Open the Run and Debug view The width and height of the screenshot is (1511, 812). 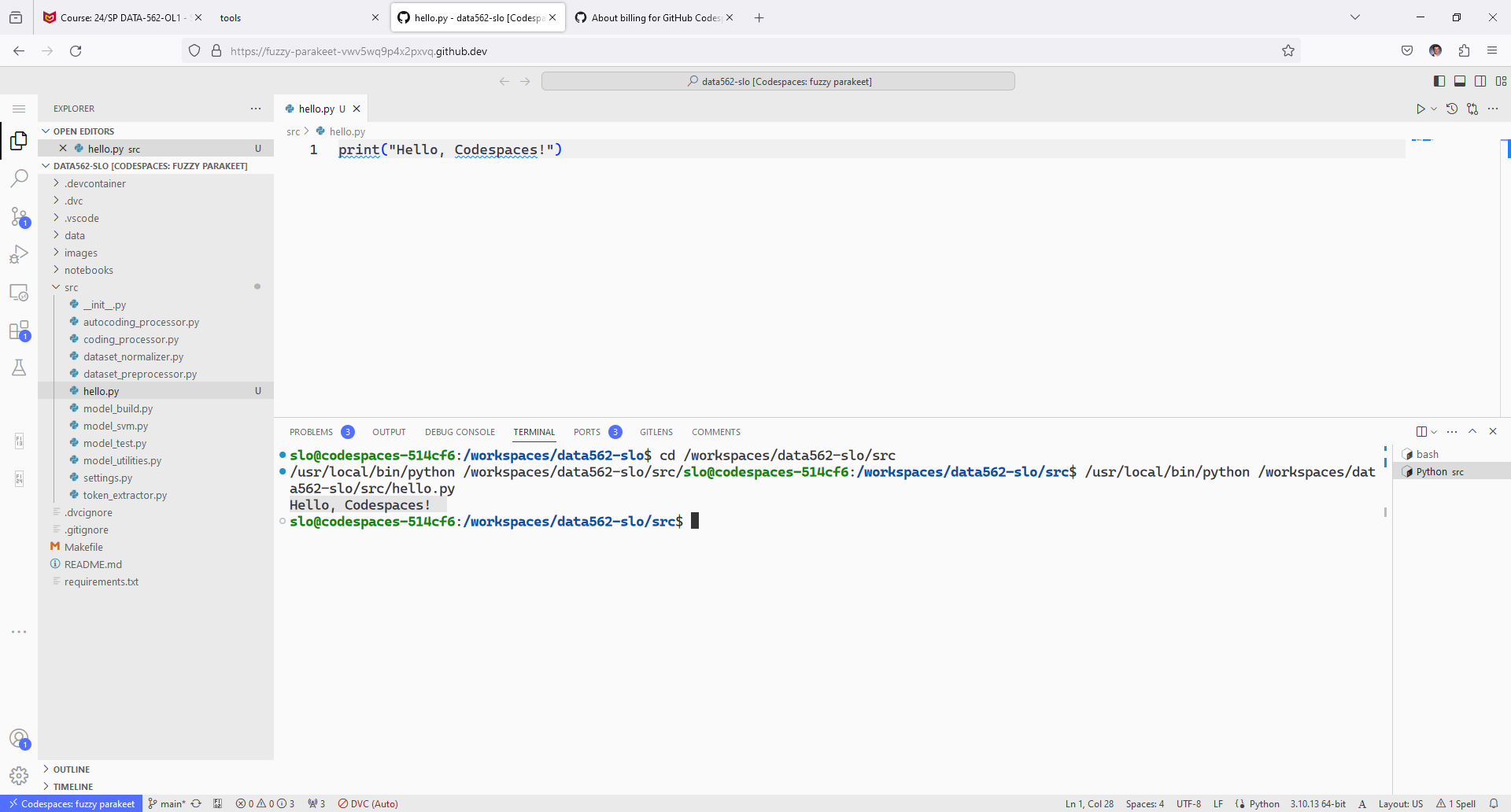(19, 254)
